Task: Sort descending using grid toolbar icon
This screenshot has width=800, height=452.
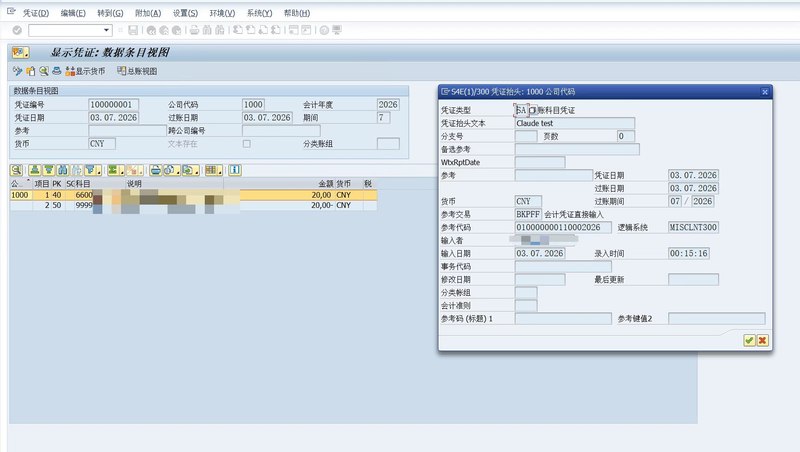Action: 48,170
